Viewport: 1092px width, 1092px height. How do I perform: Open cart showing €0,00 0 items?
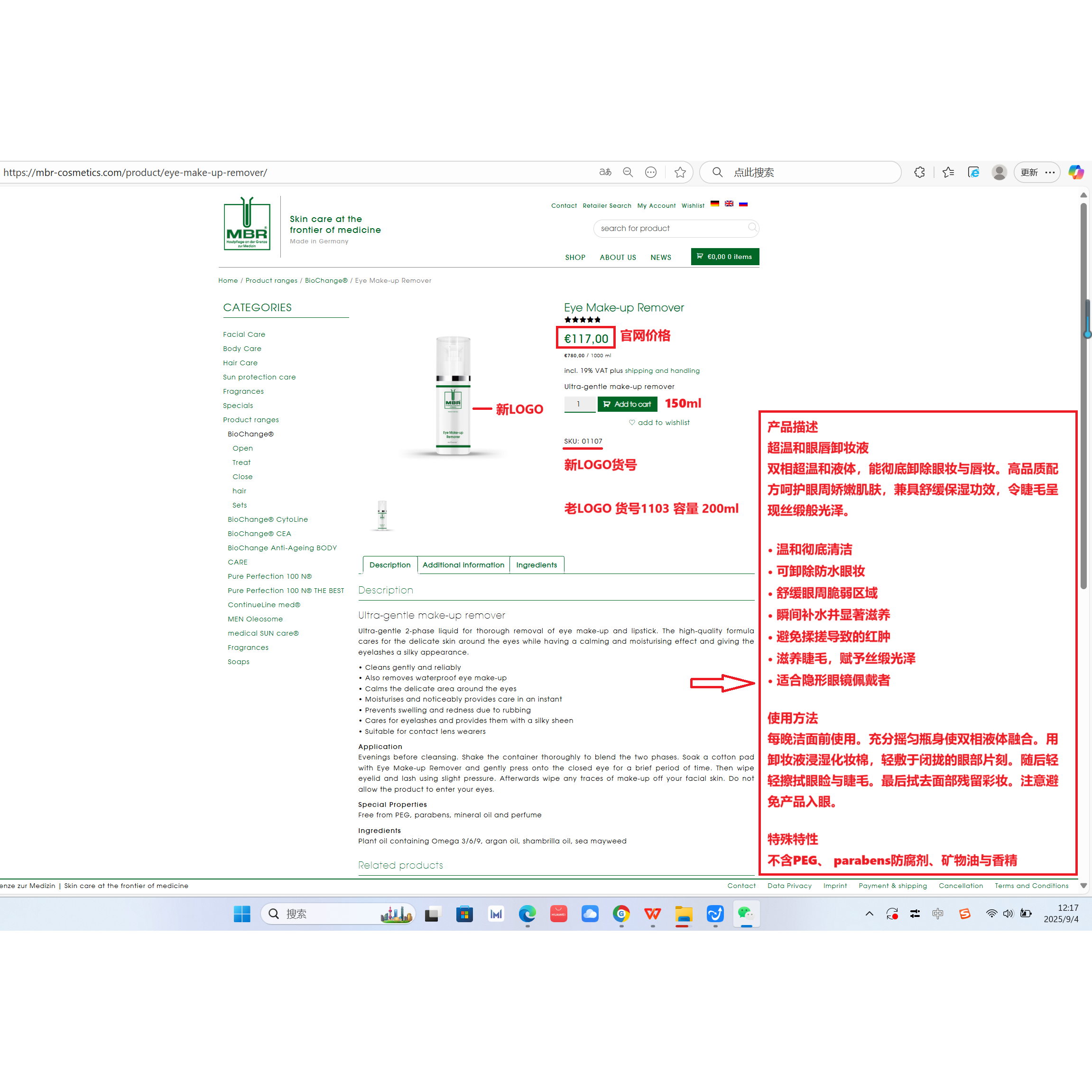click(x=725, y=257)
